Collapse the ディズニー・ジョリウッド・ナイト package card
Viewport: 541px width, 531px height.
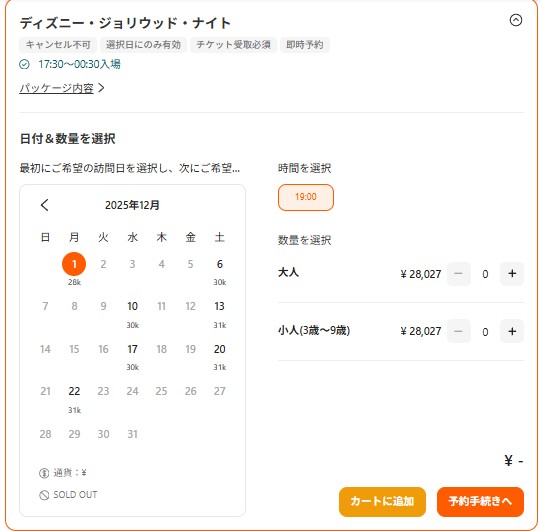point(515,20)
